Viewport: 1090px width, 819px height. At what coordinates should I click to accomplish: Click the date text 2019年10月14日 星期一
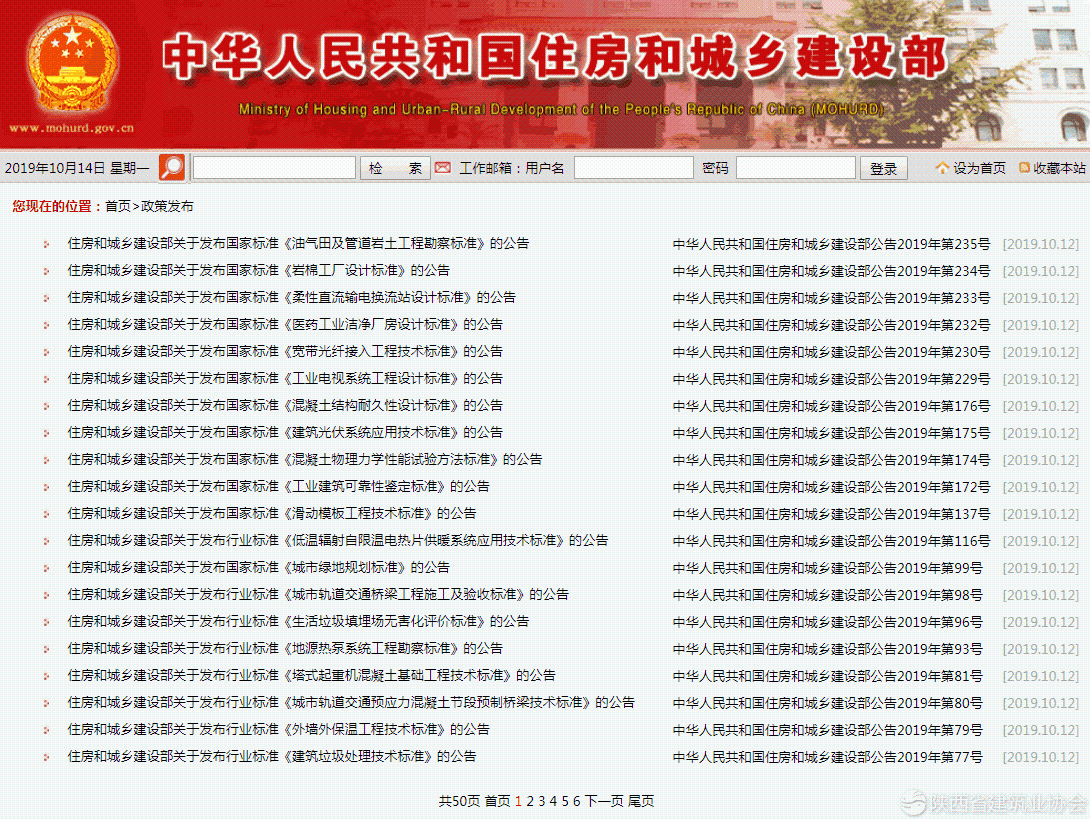(x=76, y=168)
